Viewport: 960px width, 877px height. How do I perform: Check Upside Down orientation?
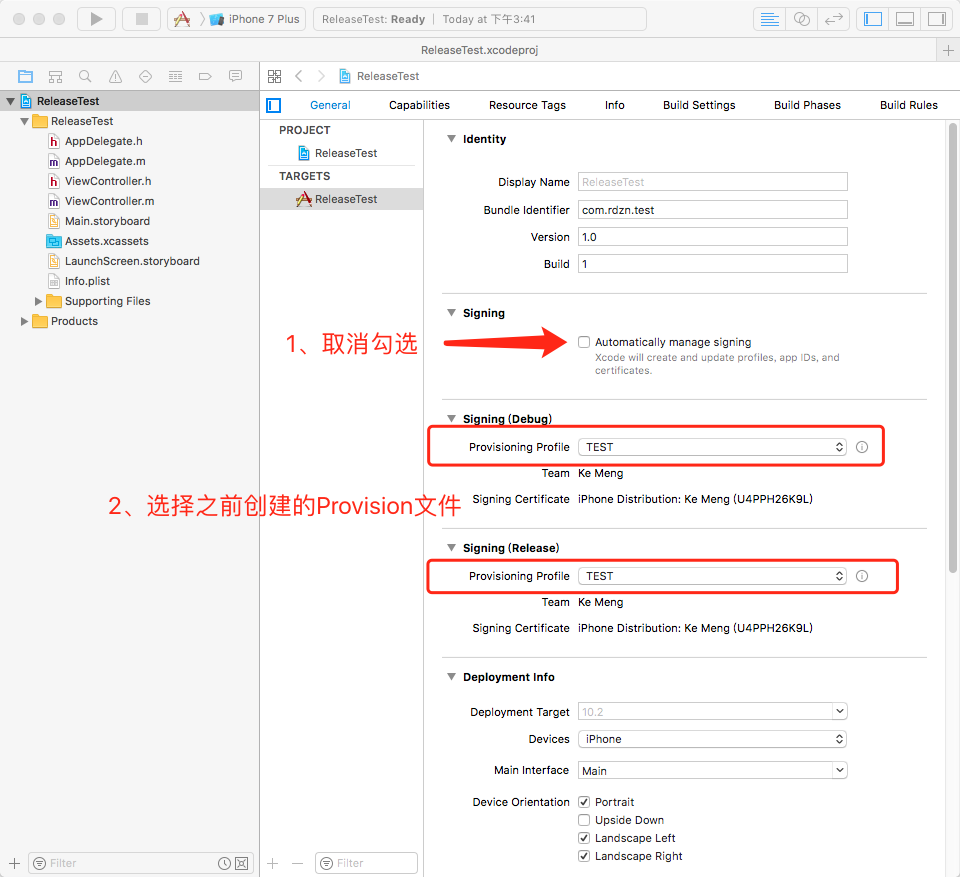coord(584,820)
